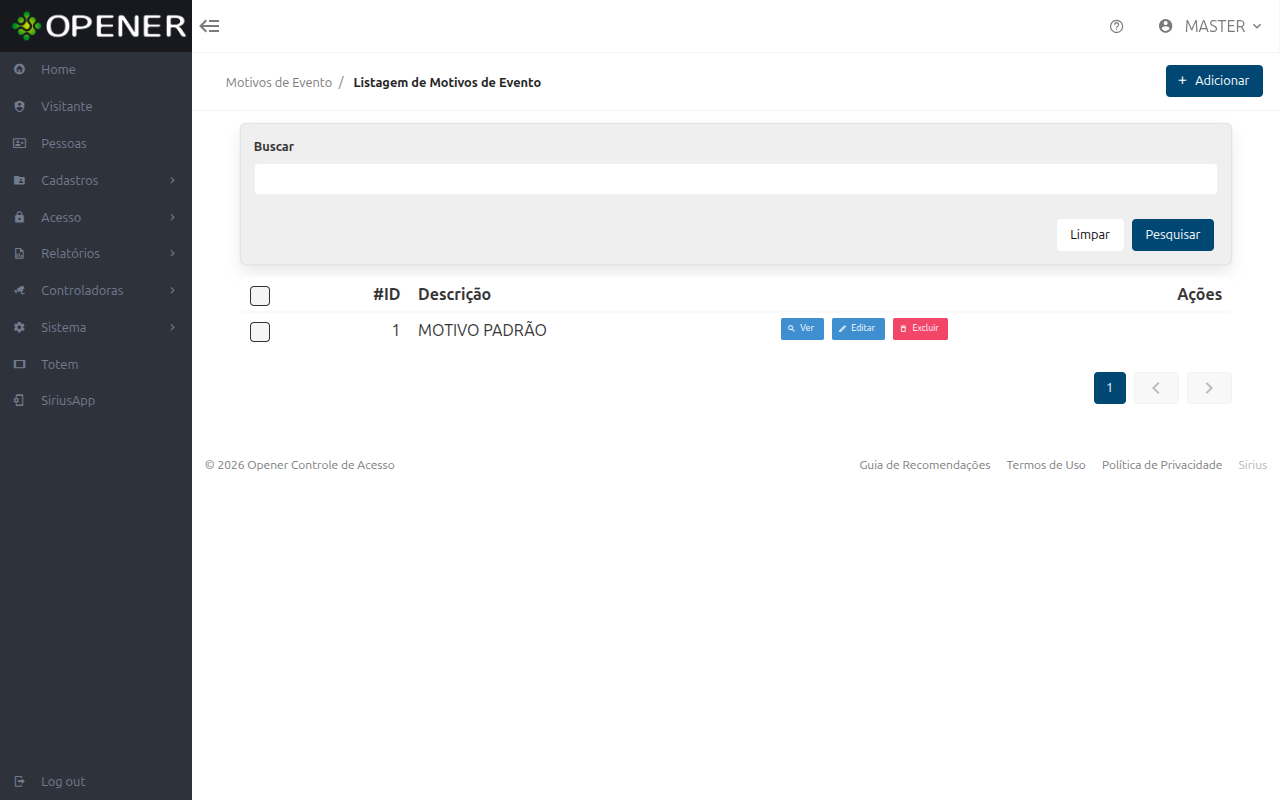This screenshot has width=1280, height=800.
Task: Delete MOTIVO PADRÃO with Excluir button
Action: 920,329
